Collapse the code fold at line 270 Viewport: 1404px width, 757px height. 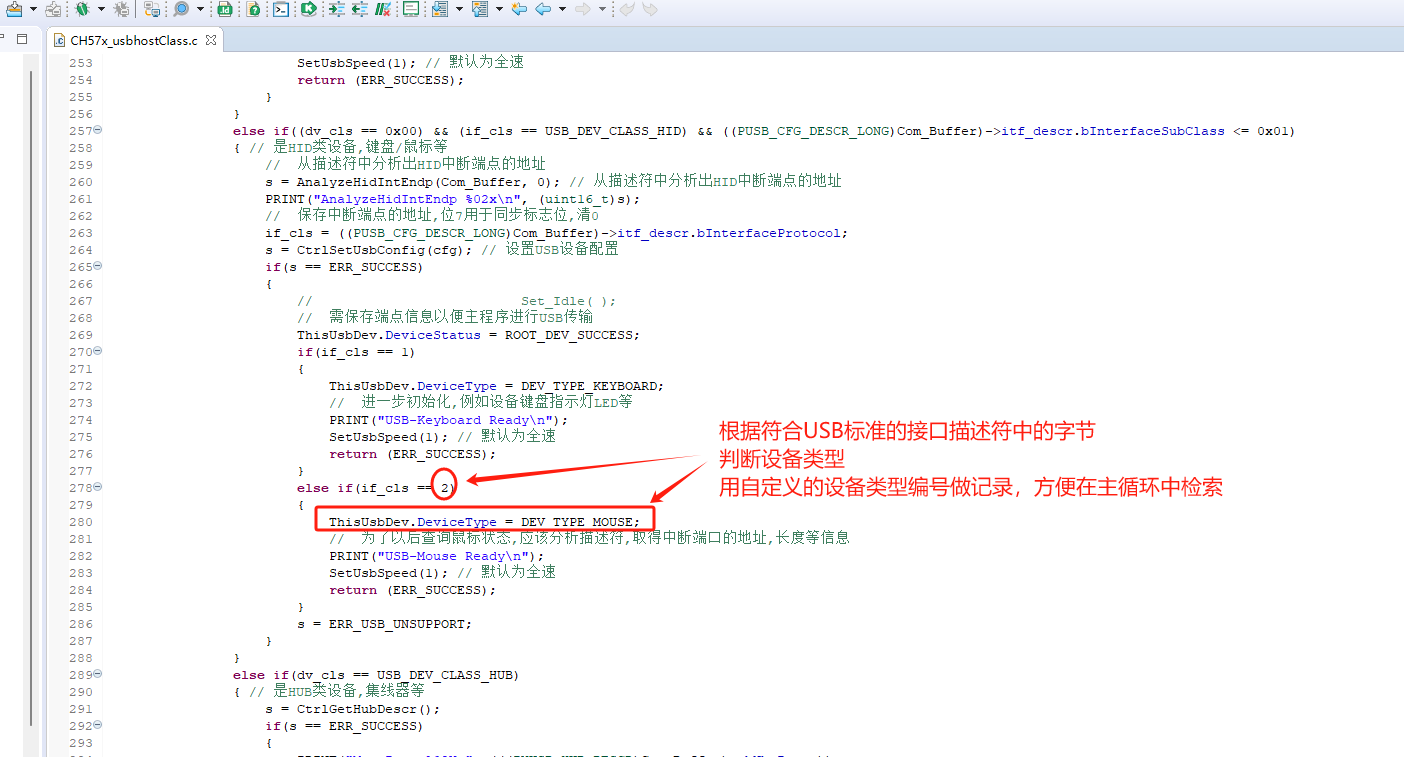98,351
